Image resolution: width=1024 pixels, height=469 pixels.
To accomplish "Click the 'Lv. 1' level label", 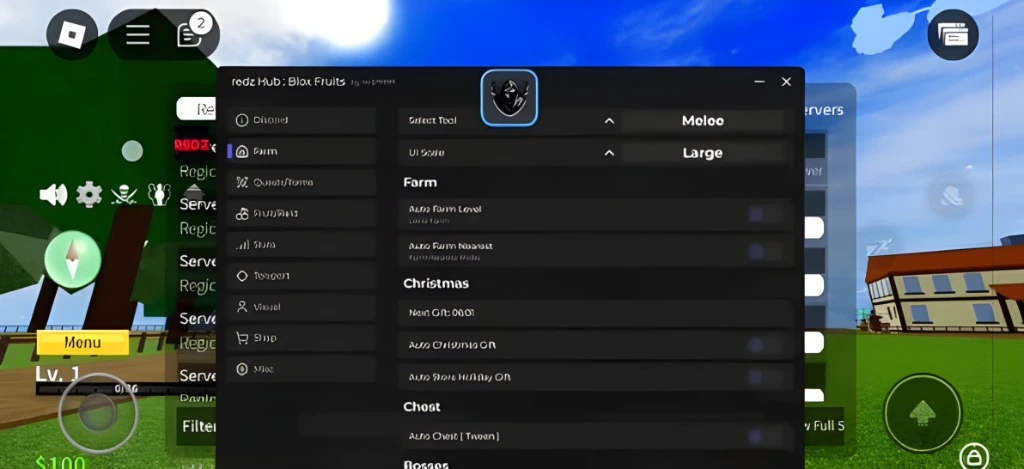I will [x=57, y=374].
